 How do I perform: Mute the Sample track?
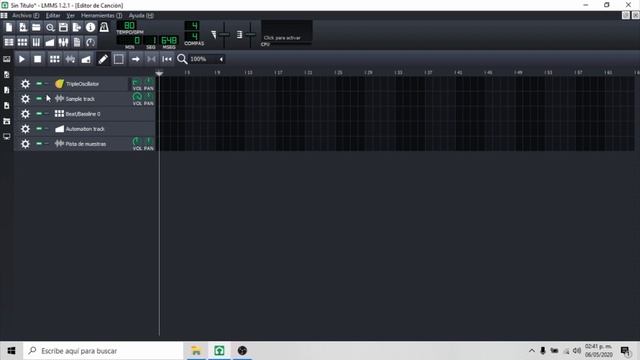click(x=39, y=99)
